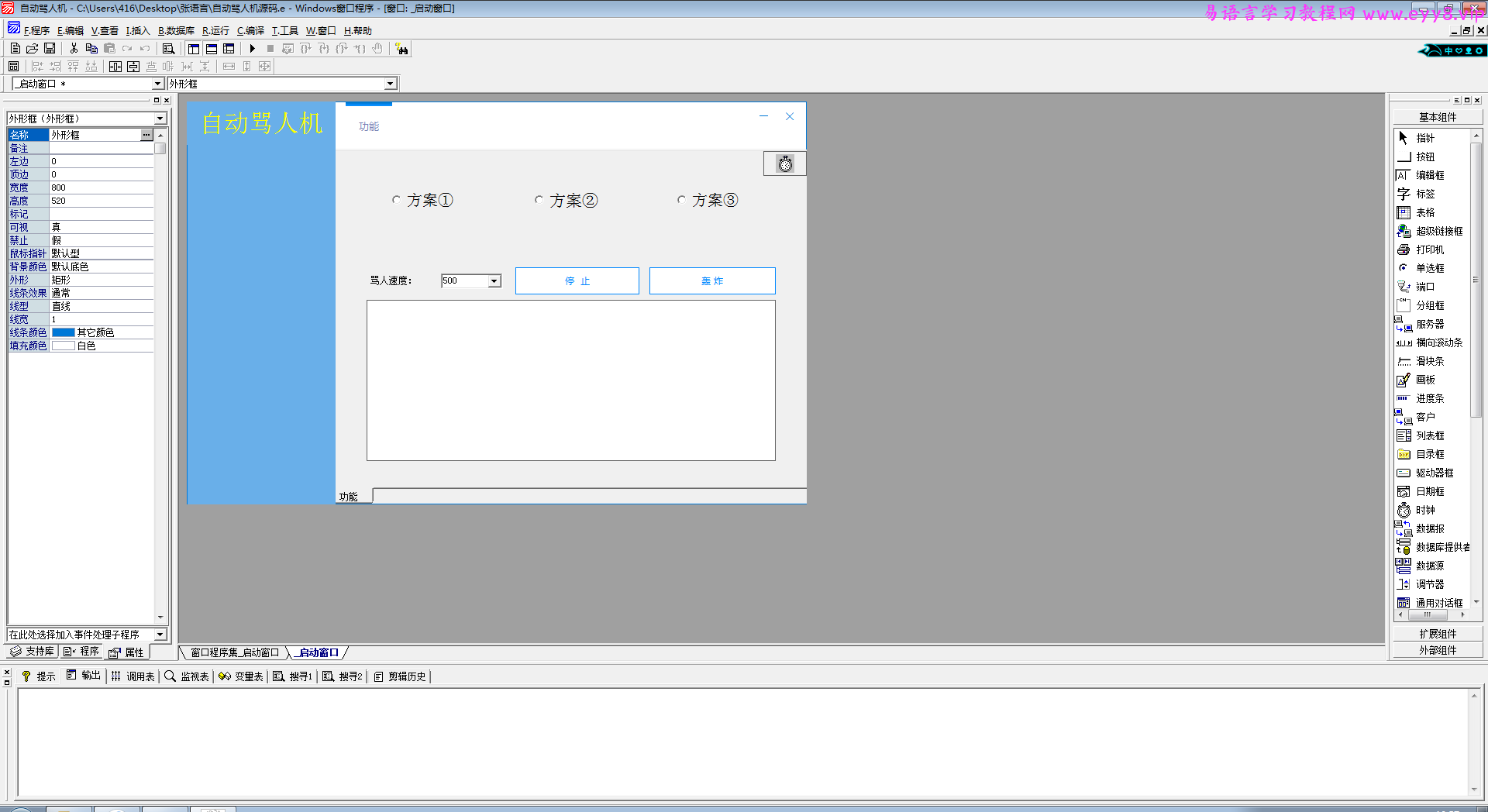Open the event handler subroutine dropdown
Viewport: 1488px width, 812px height.
(x=160, y=635)
